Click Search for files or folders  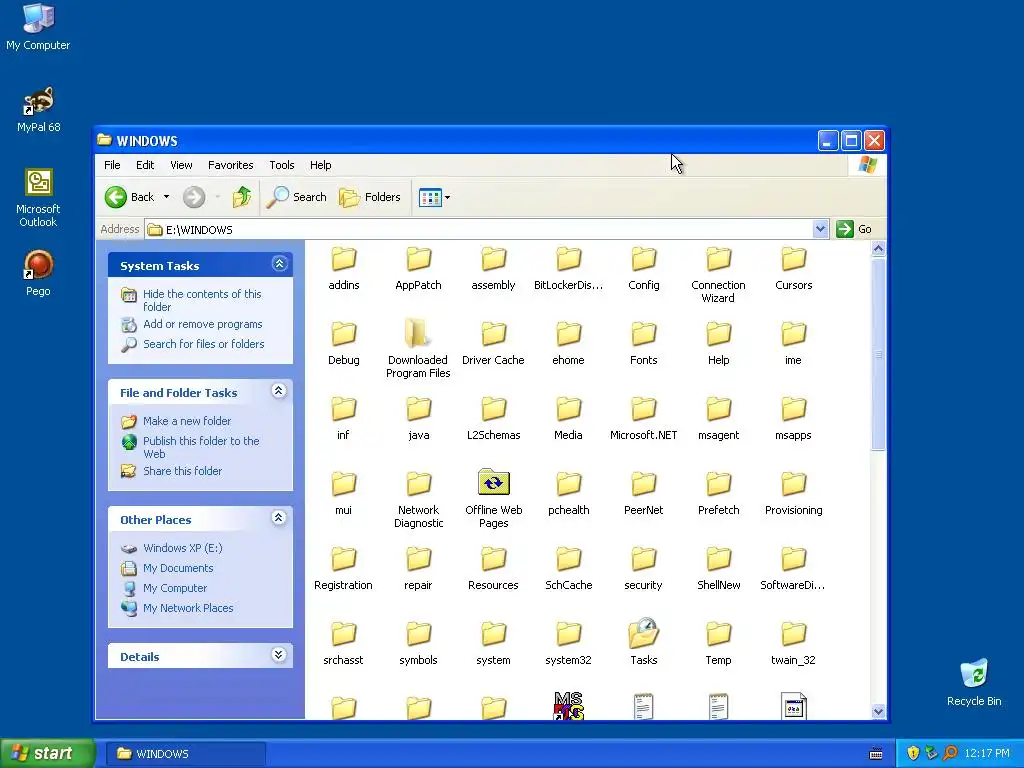[204, 344]
